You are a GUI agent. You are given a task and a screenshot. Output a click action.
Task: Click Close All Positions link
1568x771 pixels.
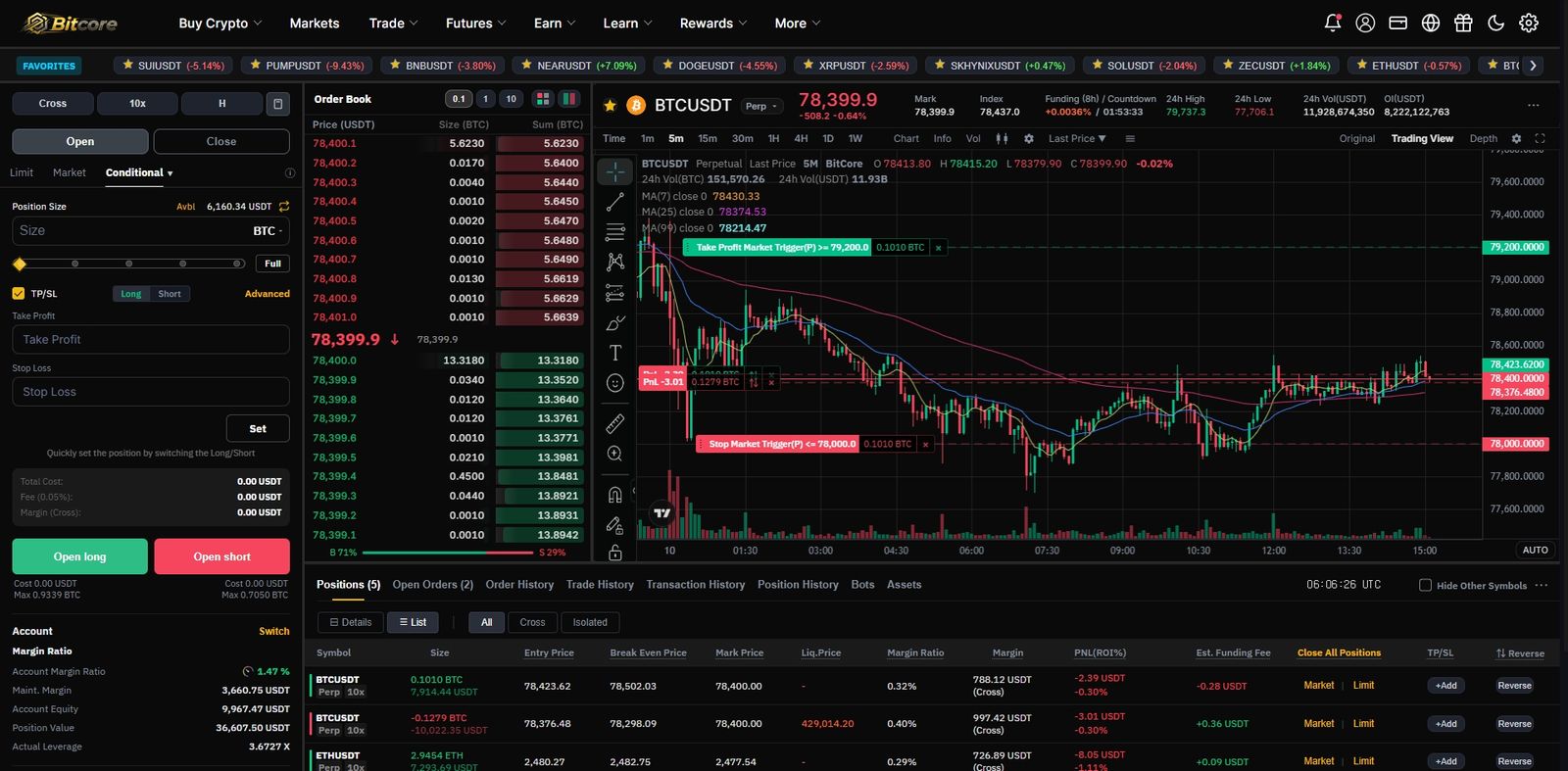(1339, 652)
